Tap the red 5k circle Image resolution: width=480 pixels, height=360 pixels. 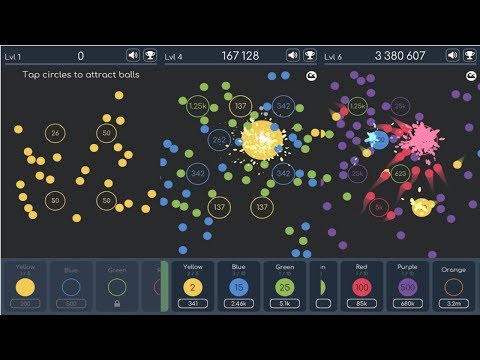379,207
